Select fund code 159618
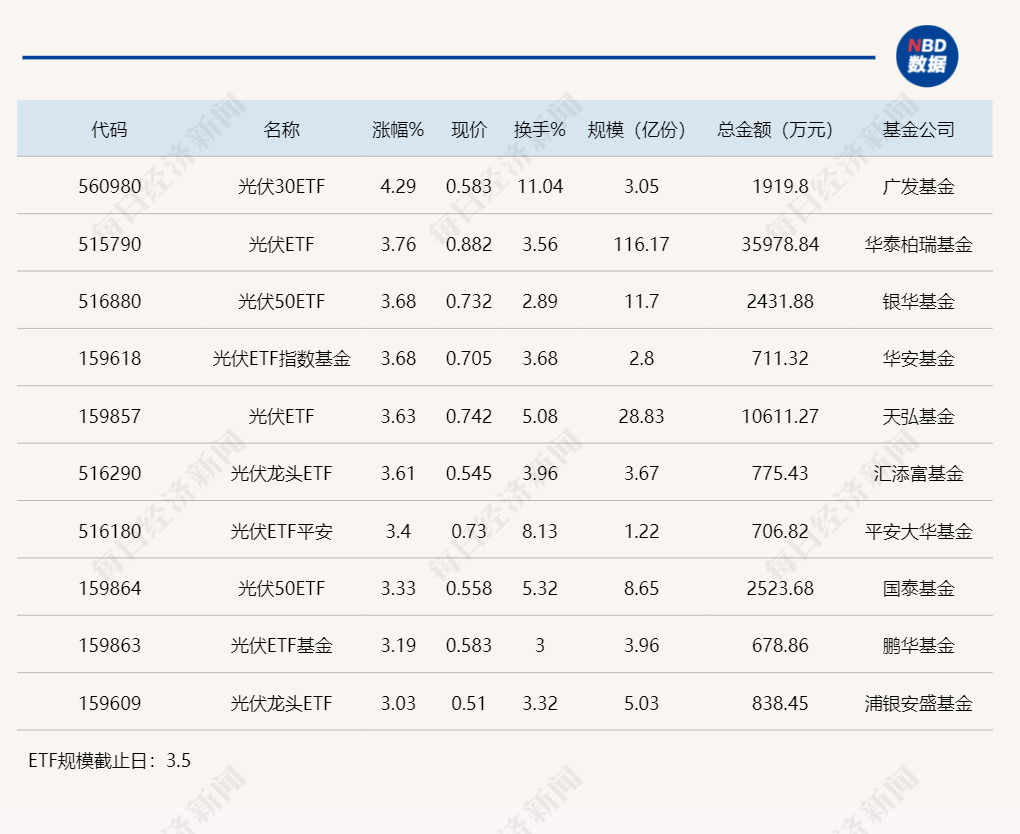Image resolution: width=1020 pixels, height=834 pixels. 109,358
